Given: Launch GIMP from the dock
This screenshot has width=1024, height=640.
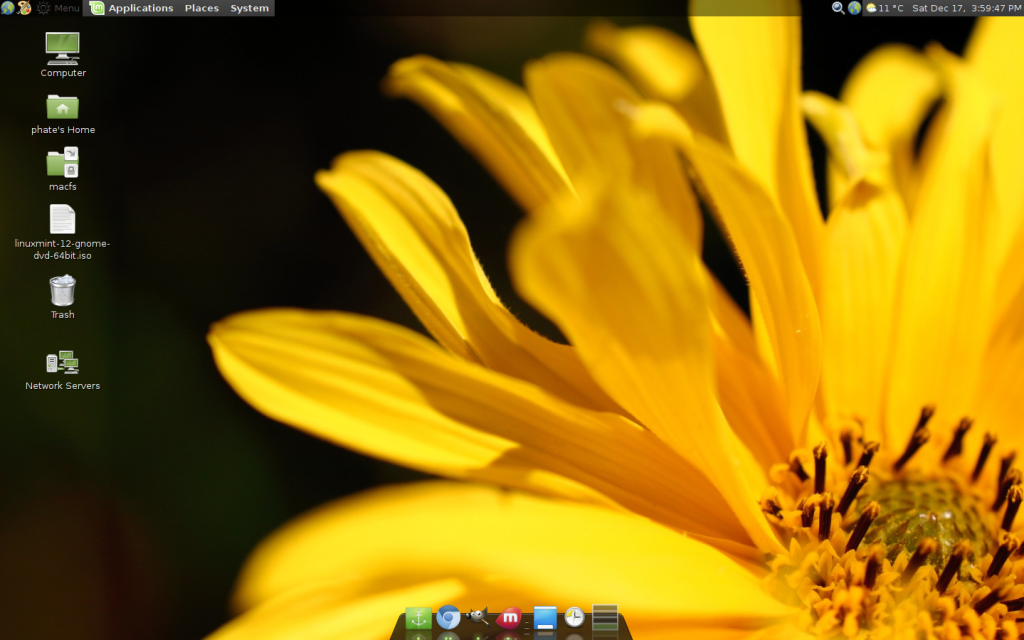Looking at the screenshot, I should click(x=477, y=616).
